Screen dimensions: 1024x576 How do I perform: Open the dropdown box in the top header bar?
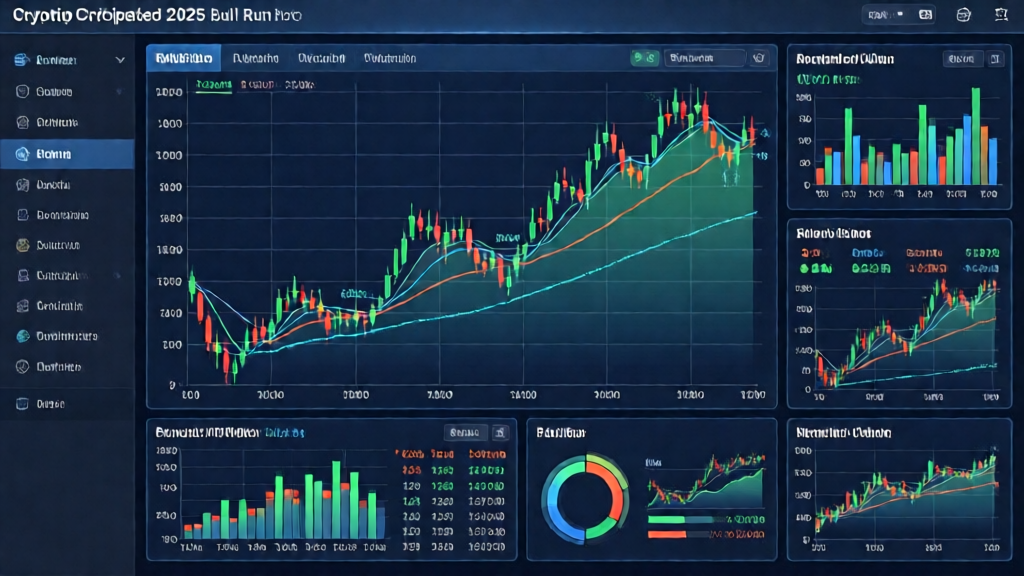pyautogui.click(x=887, y=15)
